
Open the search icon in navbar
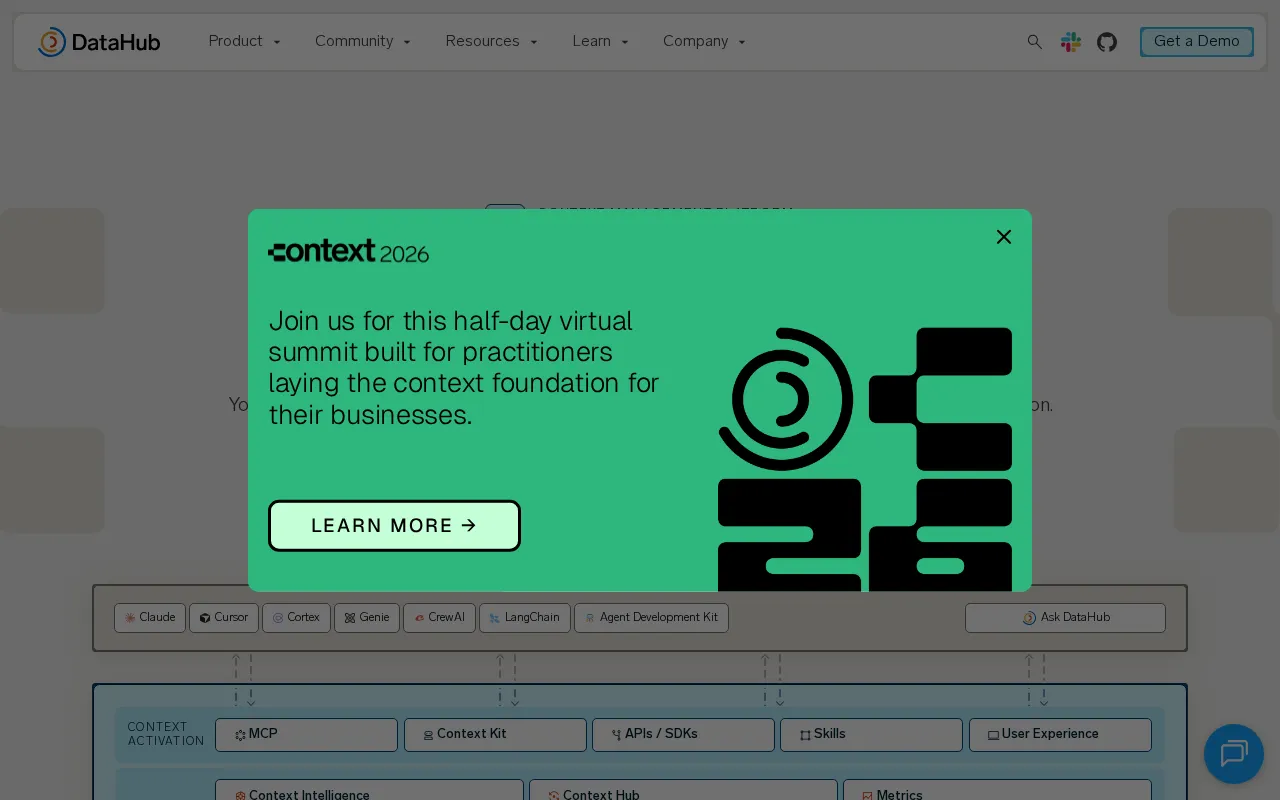click(x=1035, y=42)
